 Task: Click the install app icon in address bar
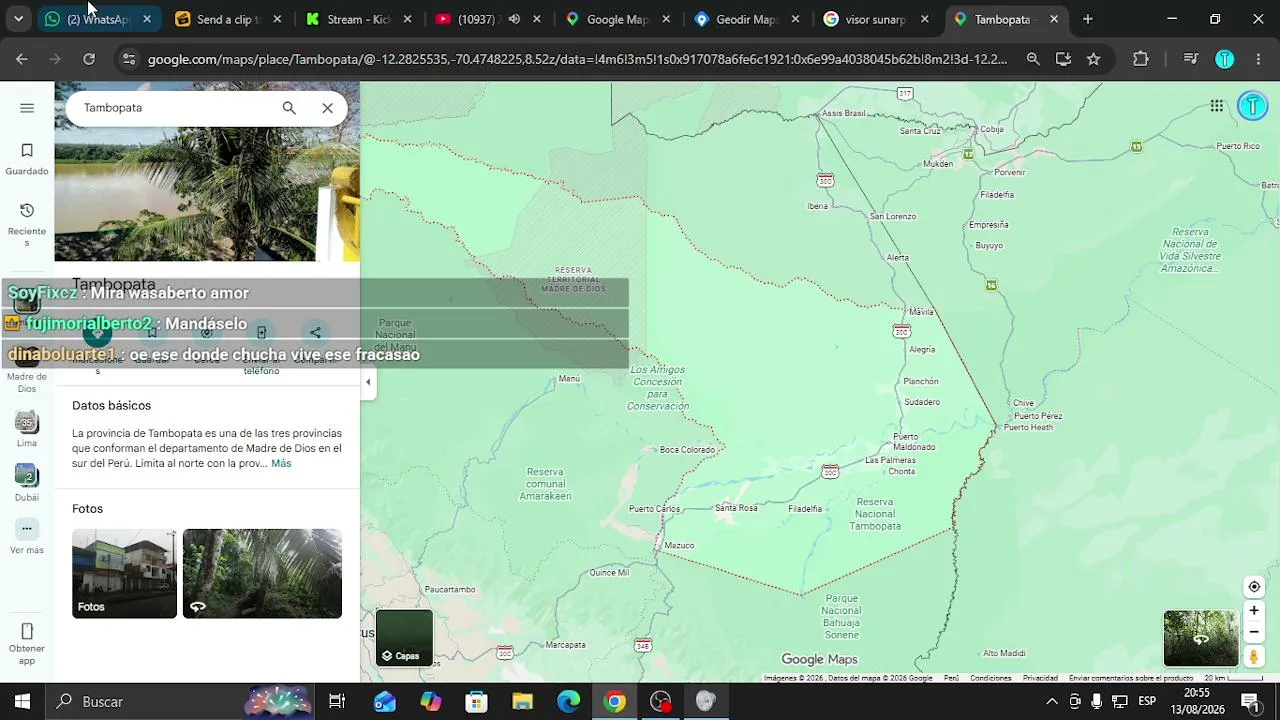point(1063,59)
